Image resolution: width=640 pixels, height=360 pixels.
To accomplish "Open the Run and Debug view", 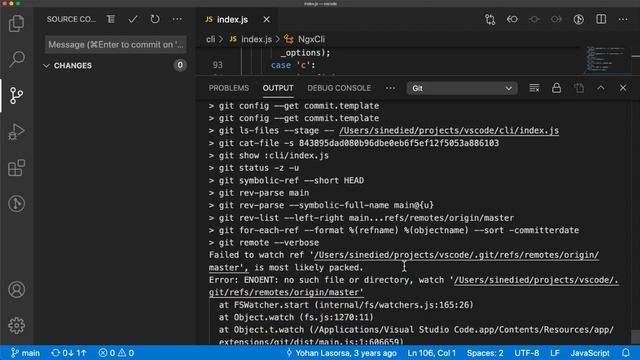I will [x=16, y=131].
